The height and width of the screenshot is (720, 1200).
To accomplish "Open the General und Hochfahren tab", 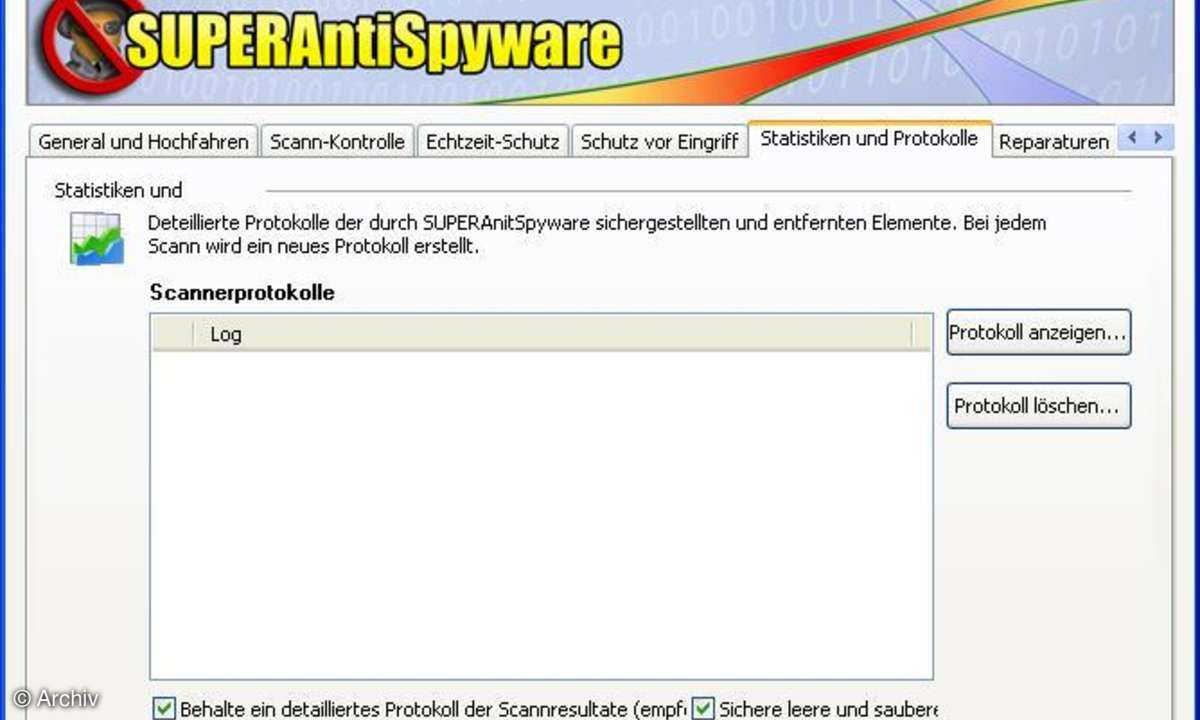I will 143,141.
